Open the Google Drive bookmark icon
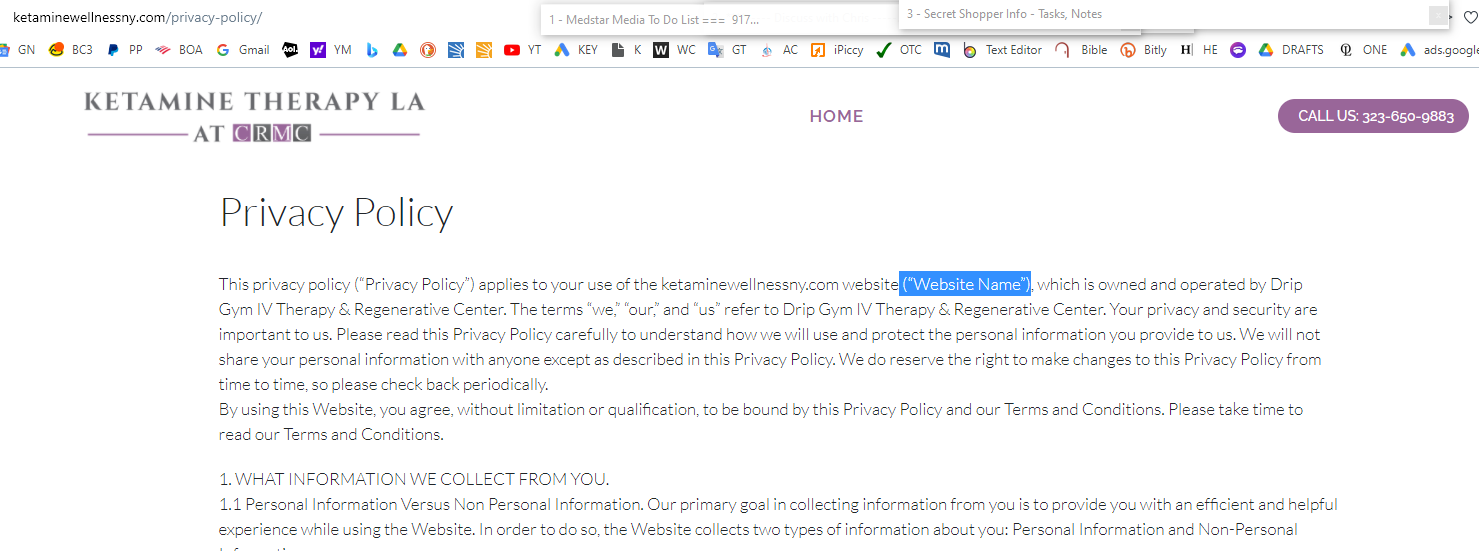 400,50
